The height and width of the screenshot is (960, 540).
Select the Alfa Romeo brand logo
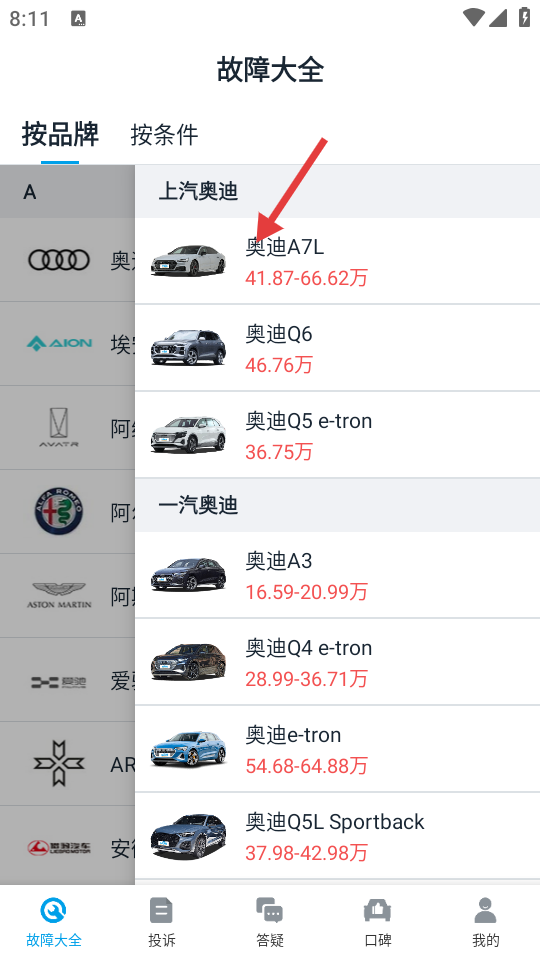(59, 511)
